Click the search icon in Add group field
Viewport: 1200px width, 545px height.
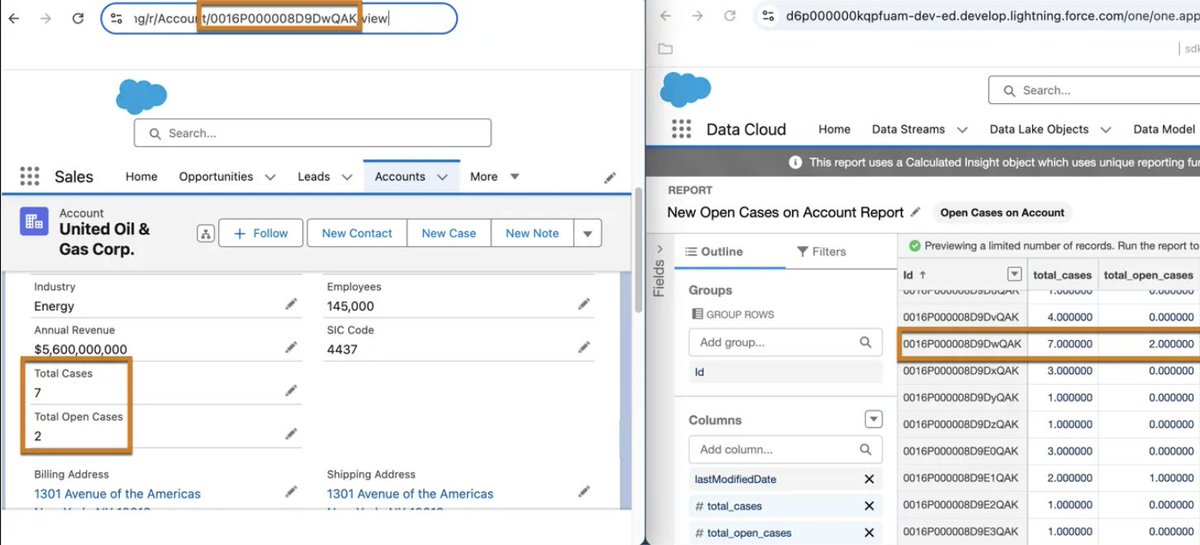pos(866,342)
